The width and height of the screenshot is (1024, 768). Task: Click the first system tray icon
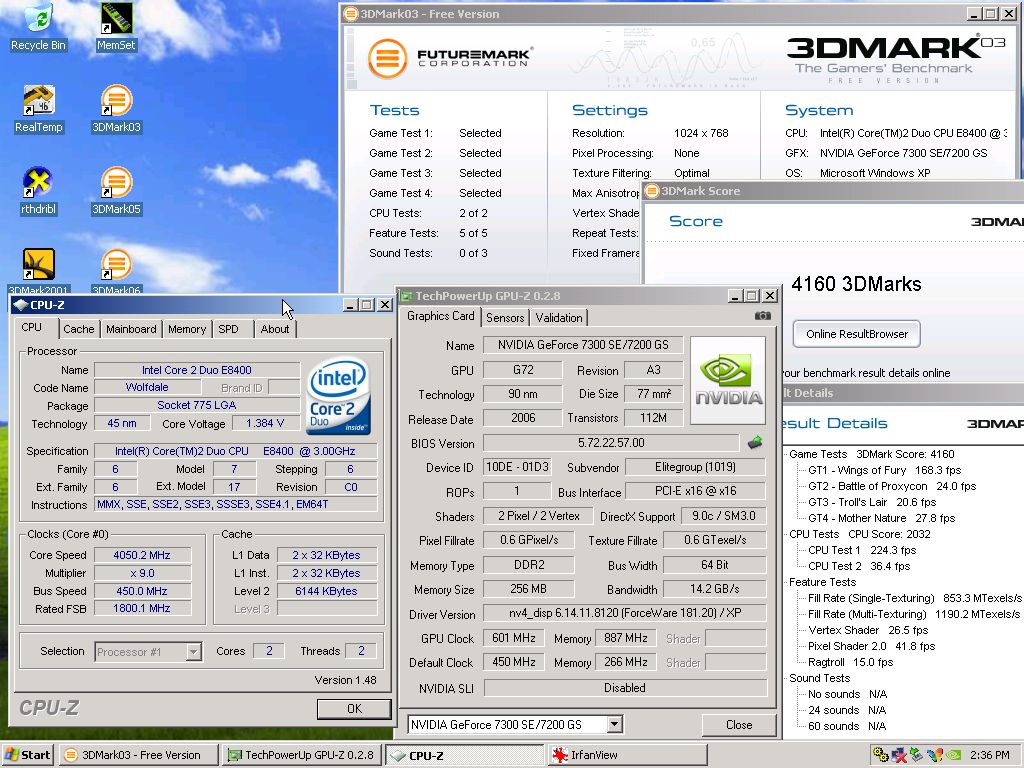coord(880,755)
